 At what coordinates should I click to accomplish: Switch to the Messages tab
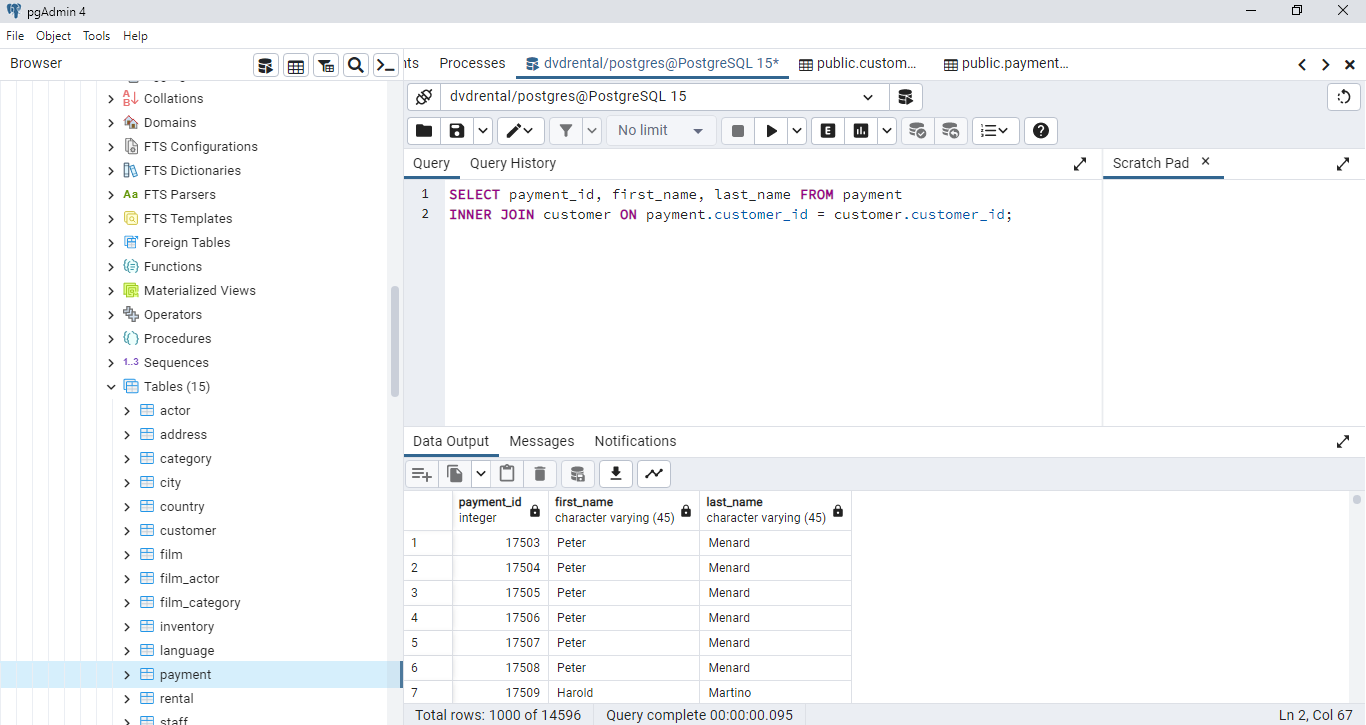pos(542,441)
